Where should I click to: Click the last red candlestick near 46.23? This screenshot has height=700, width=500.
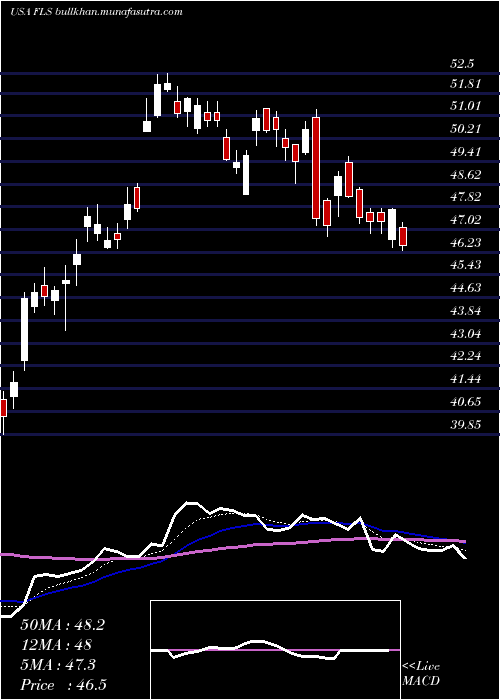(x=403, y=237)
